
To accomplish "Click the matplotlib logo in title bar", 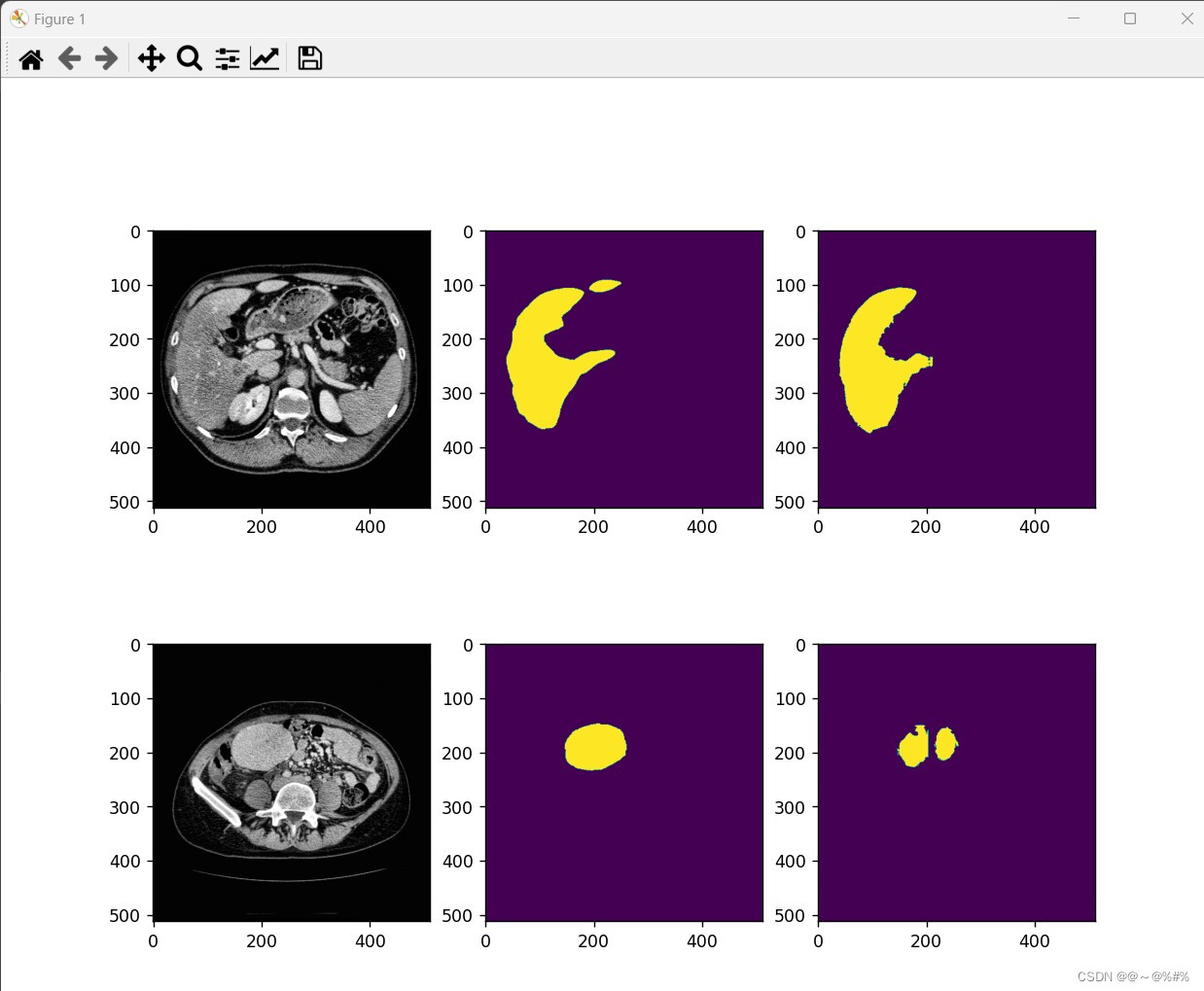I will click(x=18, y=18).
